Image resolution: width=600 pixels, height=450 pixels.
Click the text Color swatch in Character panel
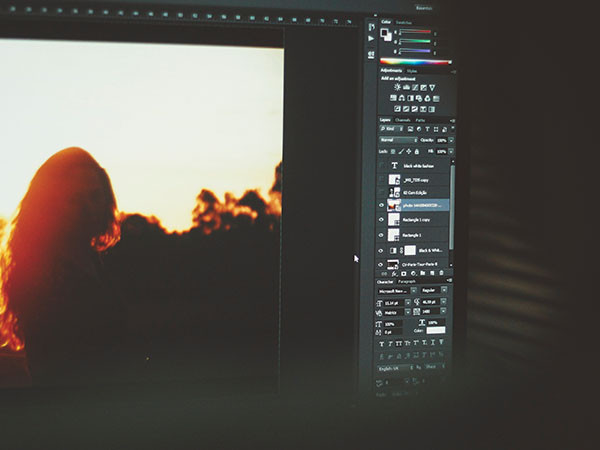tap(437, 330)
